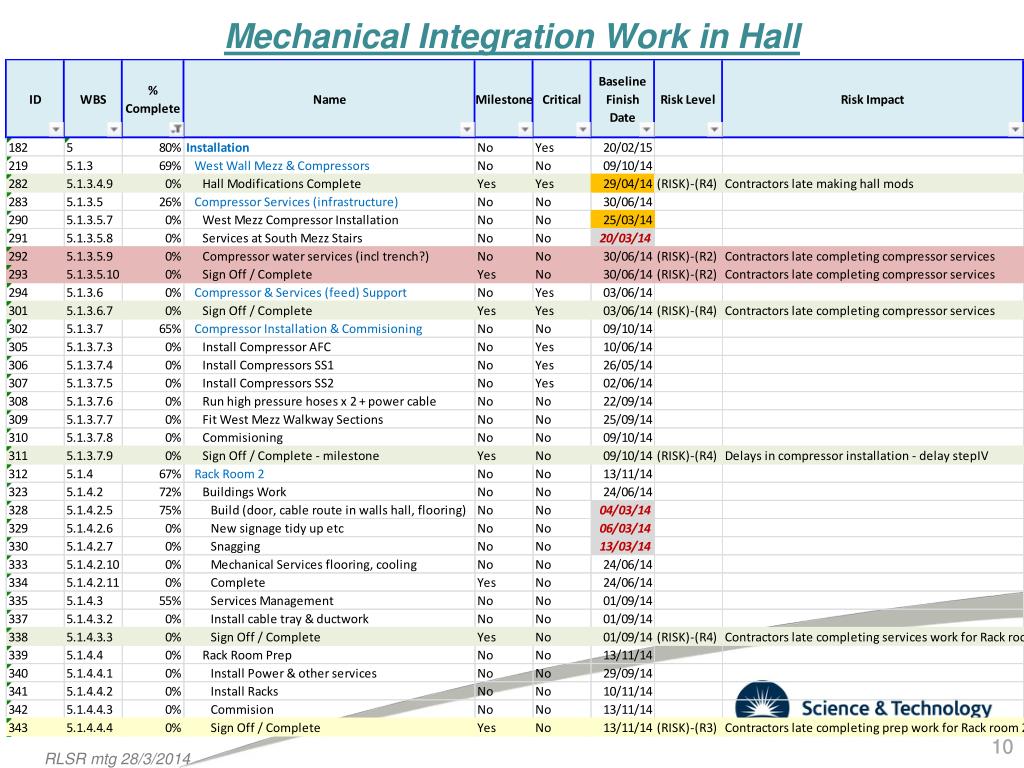Viewport: 1024px width, 768px height.
Task: Select 55% complete cell in row 335
Action: click(x=153, y=601)
